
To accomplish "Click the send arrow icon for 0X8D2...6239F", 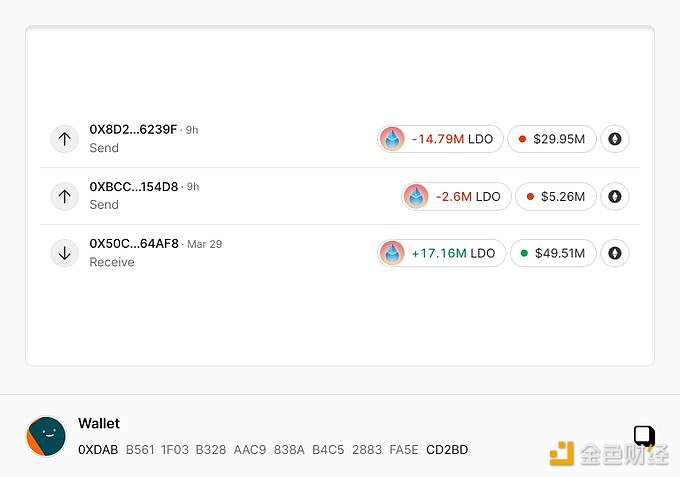I will tap(64, 139).
